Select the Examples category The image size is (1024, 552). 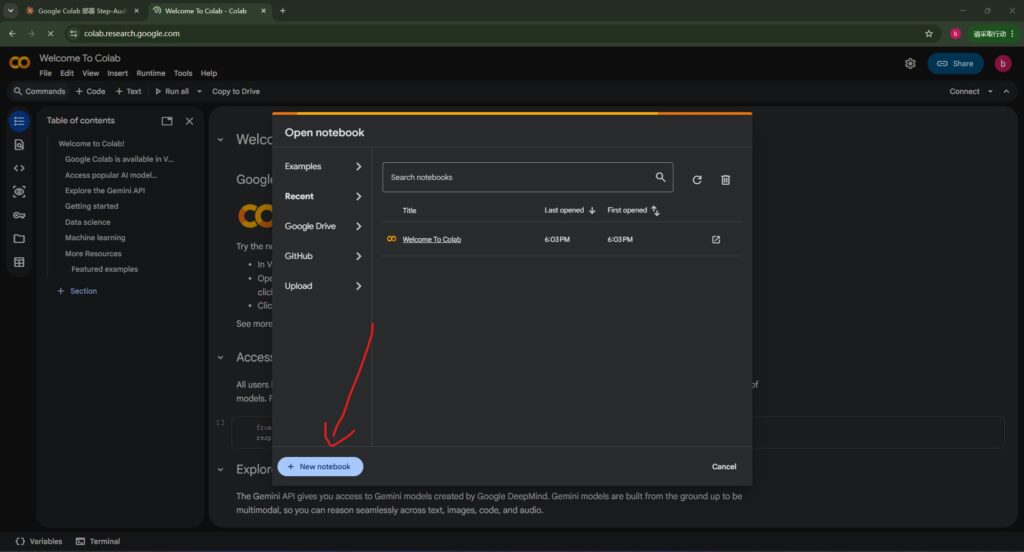(x=323, y=167)
